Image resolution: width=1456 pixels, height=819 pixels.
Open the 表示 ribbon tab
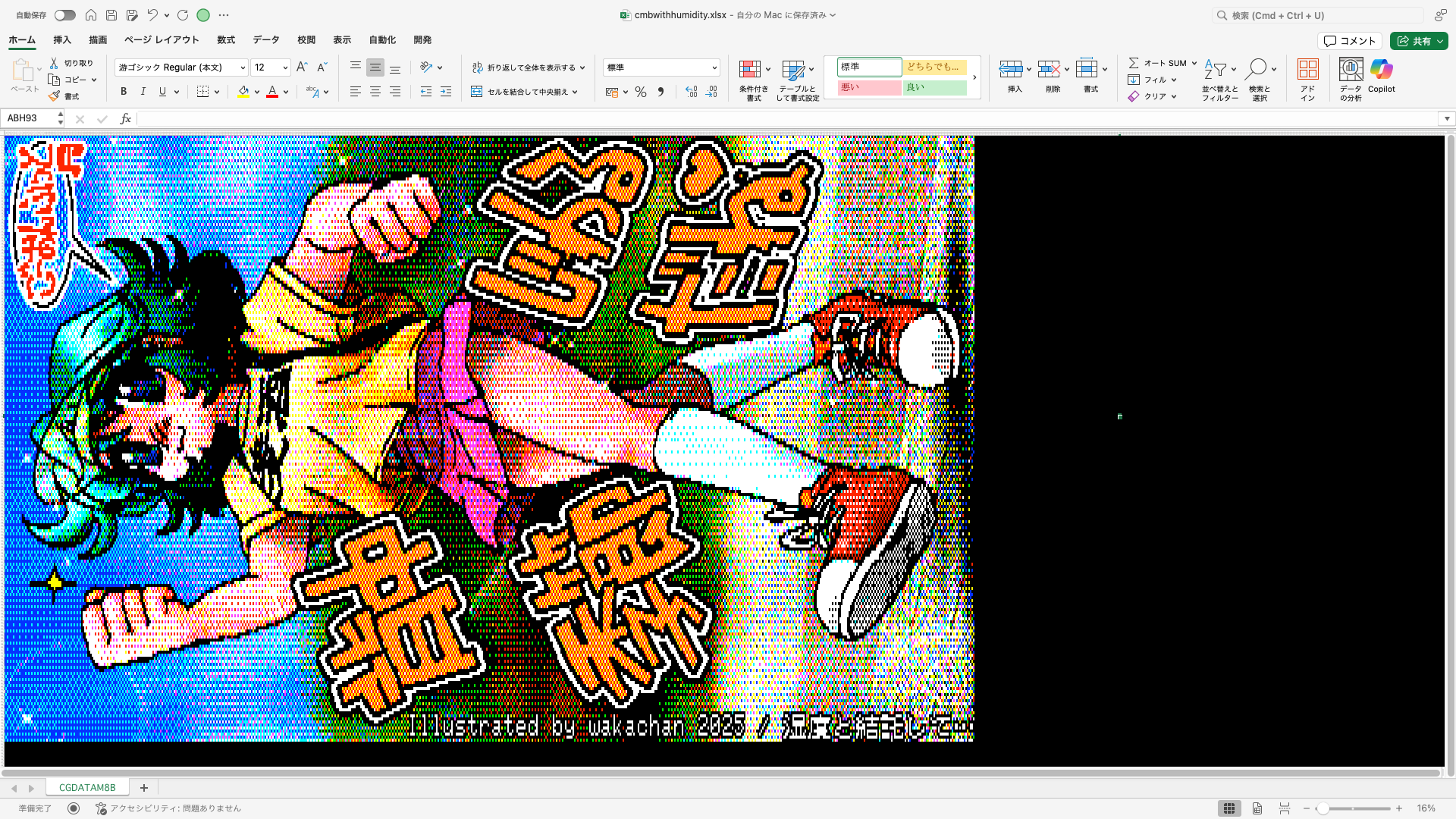[342, 40]
